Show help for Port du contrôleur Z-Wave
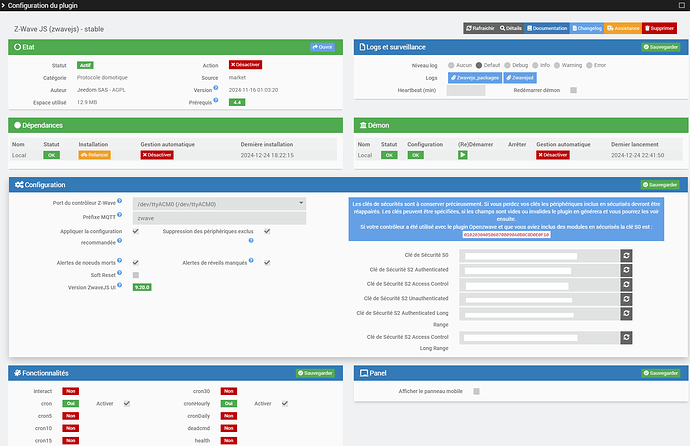The width and height of the screenshot is (690, 446). click(120, 201)
